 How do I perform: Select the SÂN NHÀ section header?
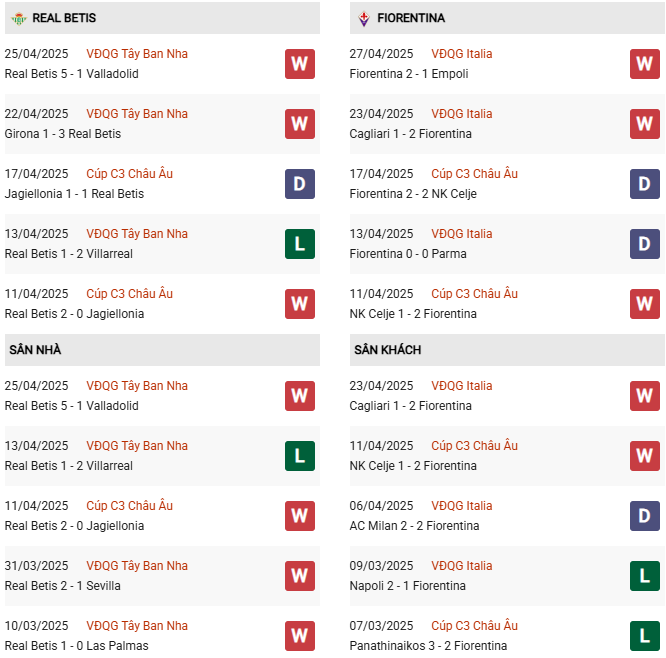[36, 350]
